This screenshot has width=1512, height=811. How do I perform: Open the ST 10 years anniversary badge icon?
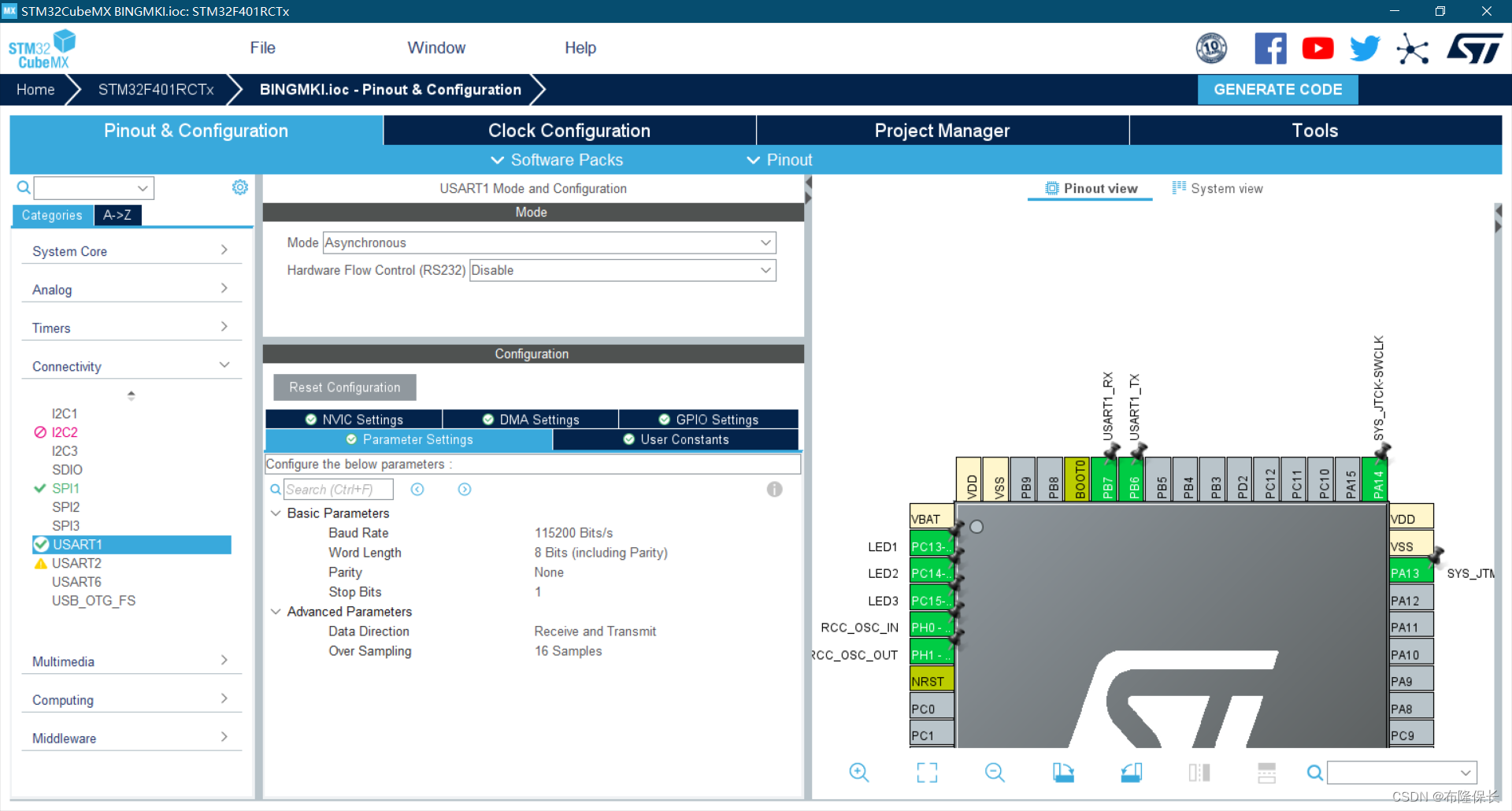click(1211, 49)
